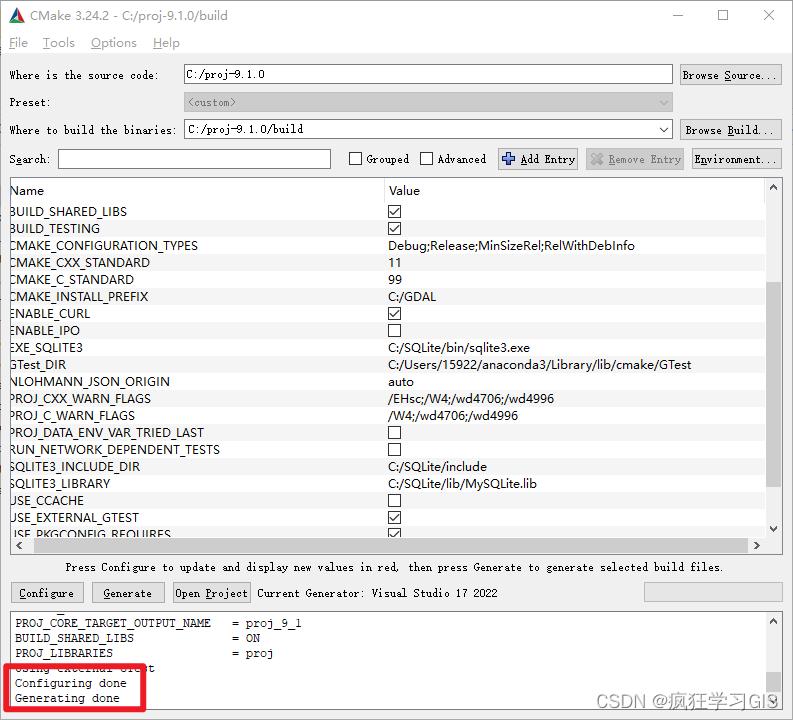Click the CMake logo icon in title bar
This screenshot has height=720, width=793.
17,16
